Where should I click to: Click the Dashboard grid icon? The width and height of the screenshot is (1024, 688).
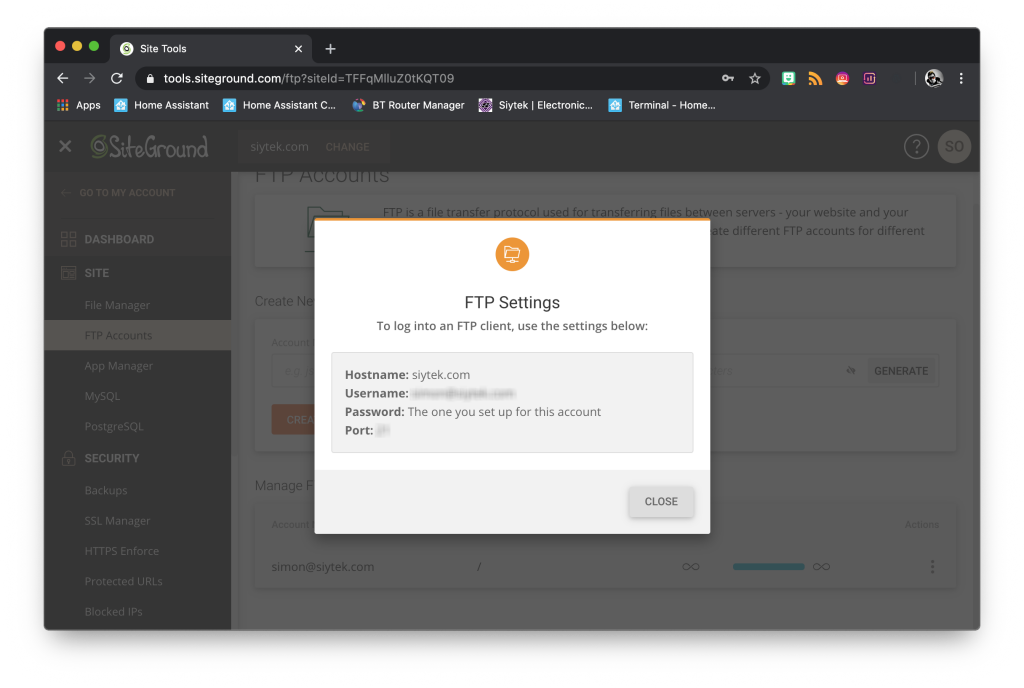pyautogui.click(x=69, y=240)
